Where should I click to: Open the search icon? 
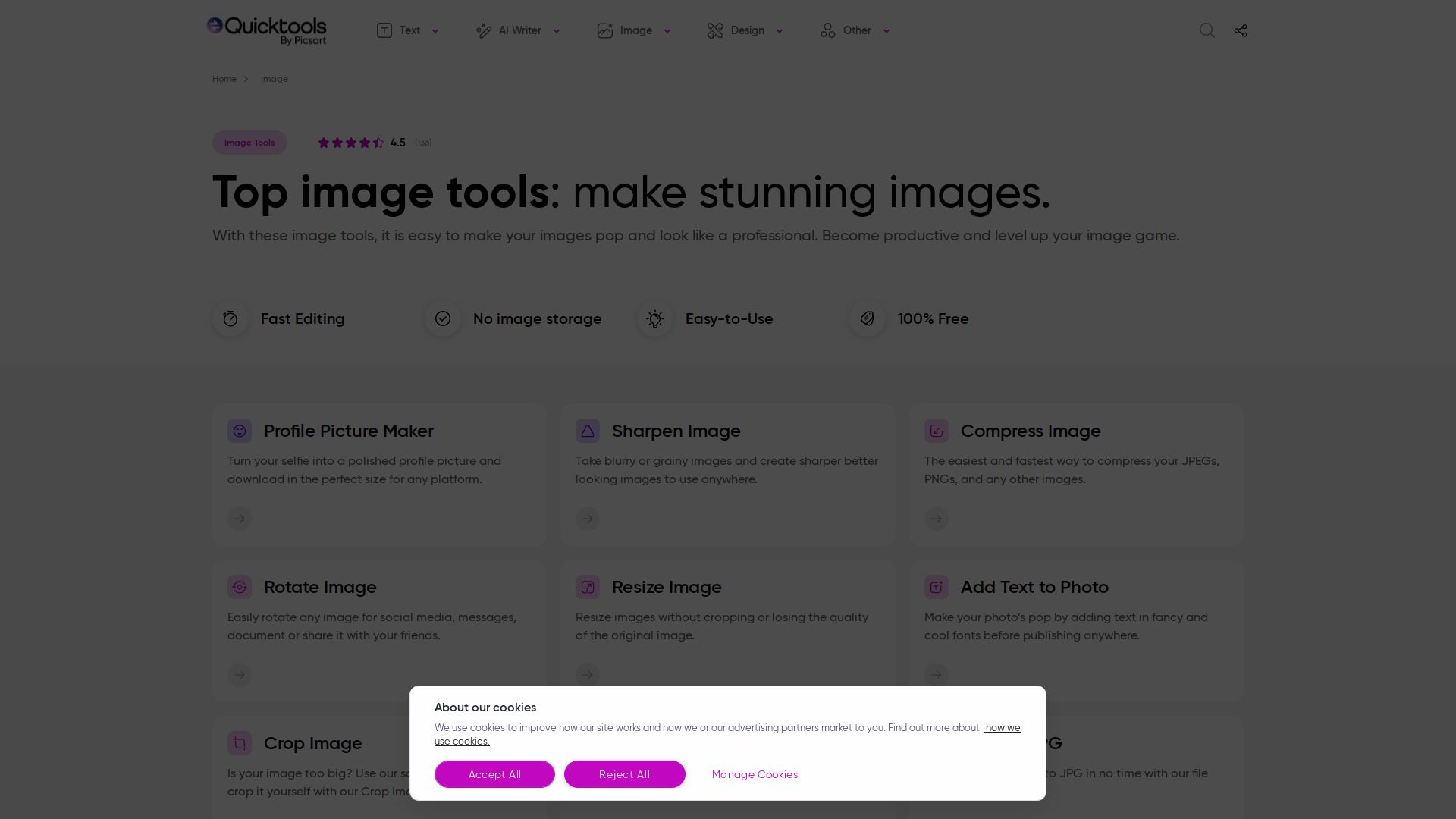coord(1207,30)
